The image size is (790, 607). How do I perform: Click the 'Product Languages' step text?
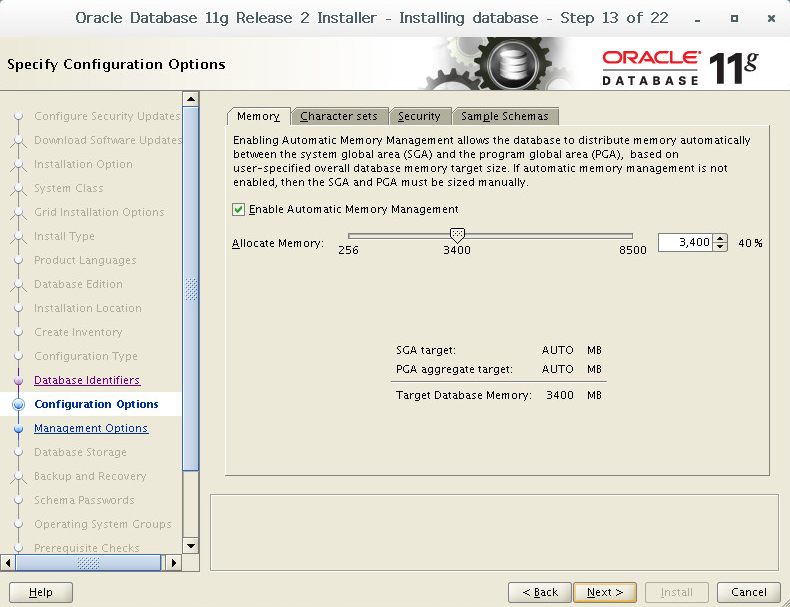click(x=85, y=260)
